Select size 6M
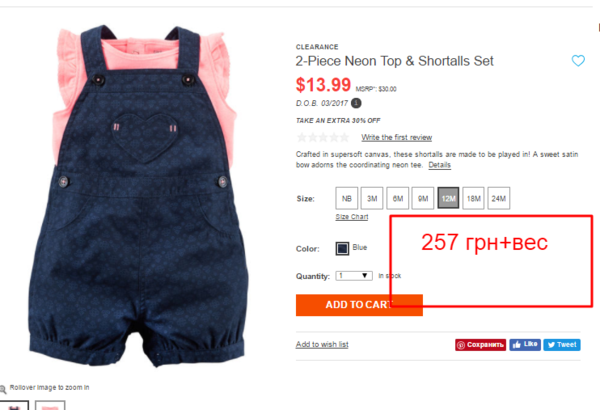Viewport: 600px width, 410px height. coord(398,198)
